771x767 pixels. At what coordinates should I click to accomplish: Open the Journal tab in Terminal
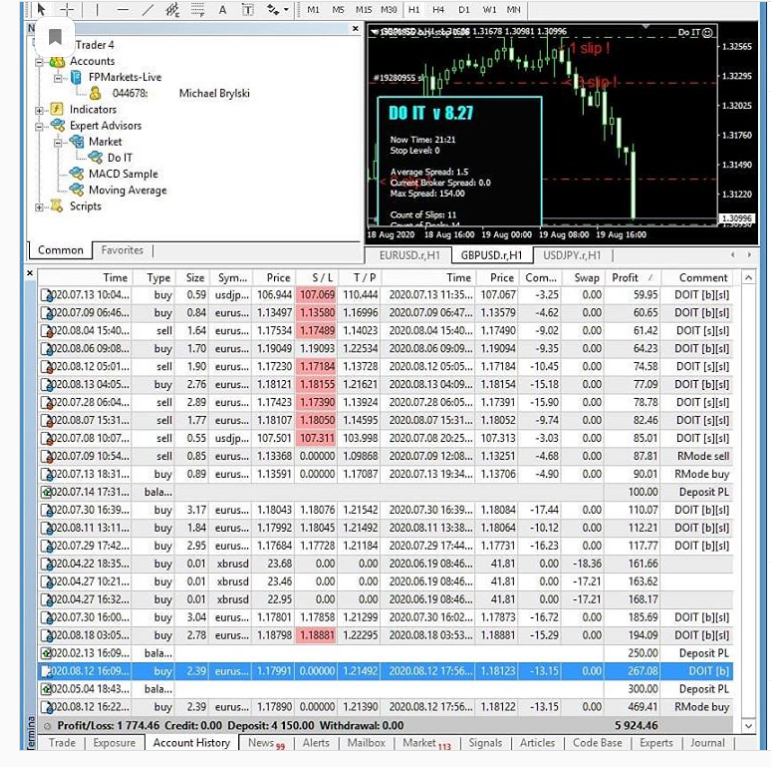tap(707, 743)
